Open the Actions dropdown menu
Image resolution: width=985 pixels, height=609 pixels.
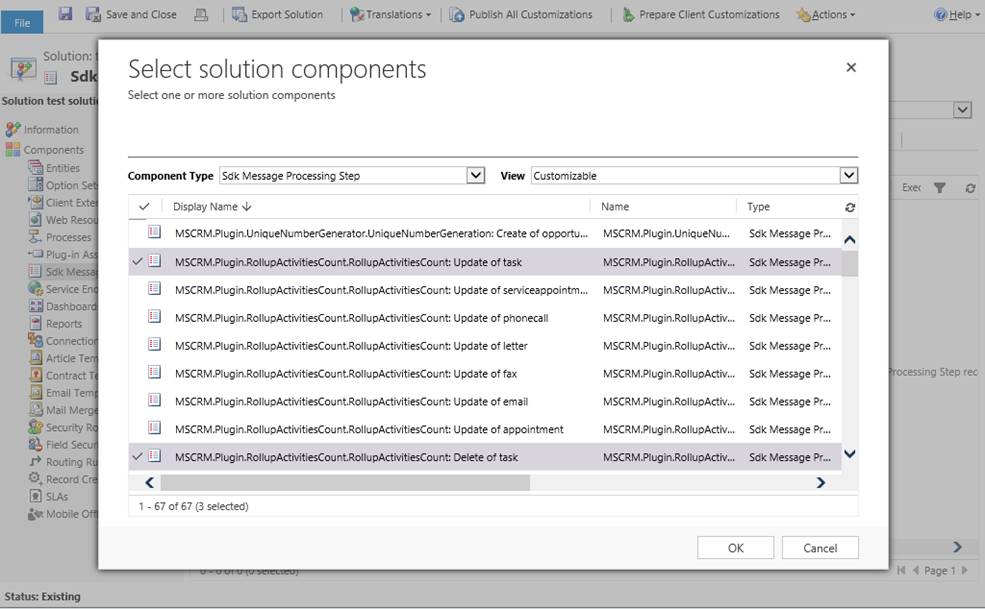(825, 14)
